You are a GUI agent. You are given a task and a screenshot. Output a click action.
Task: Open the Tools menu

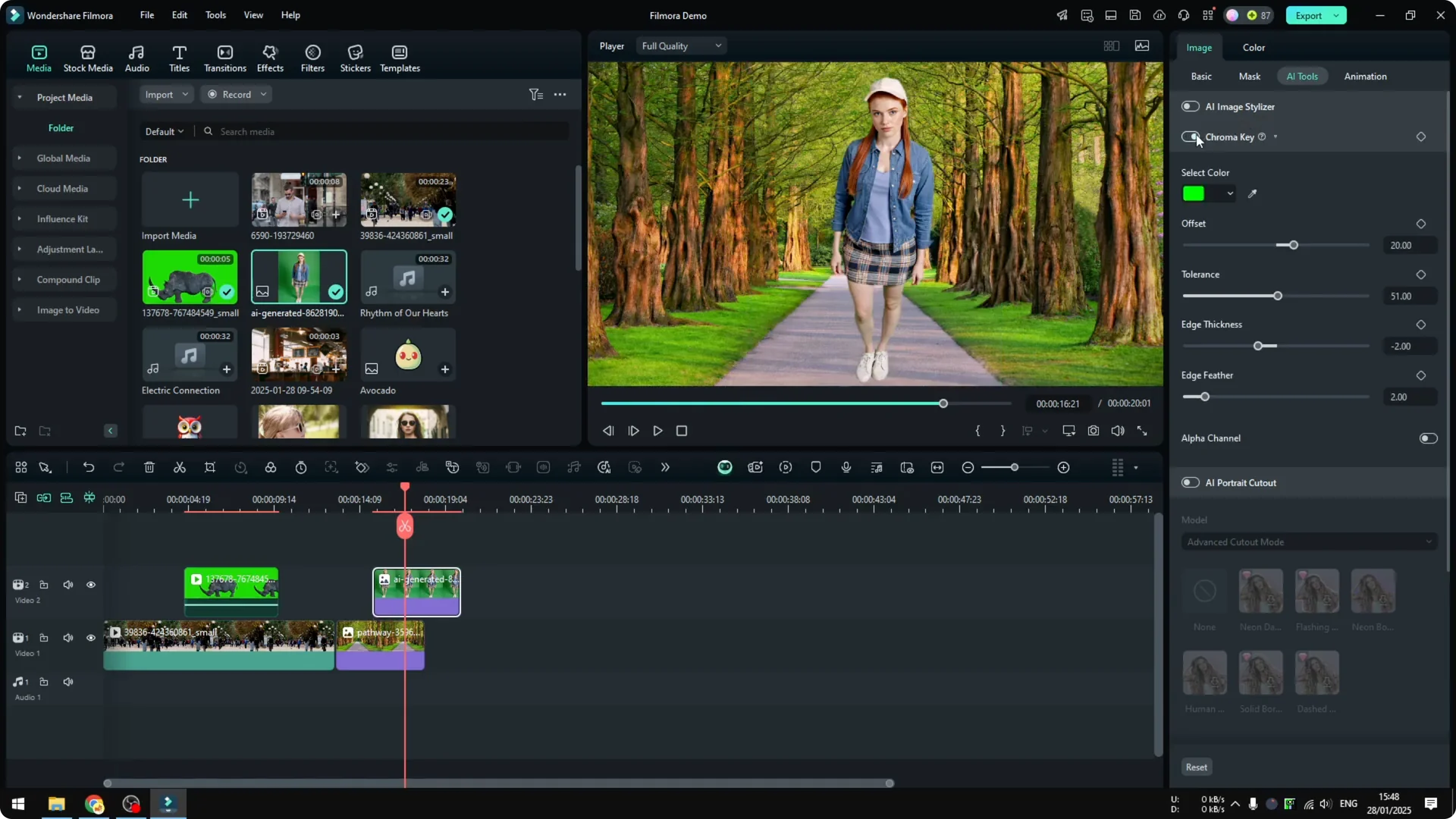click(215, 15)
